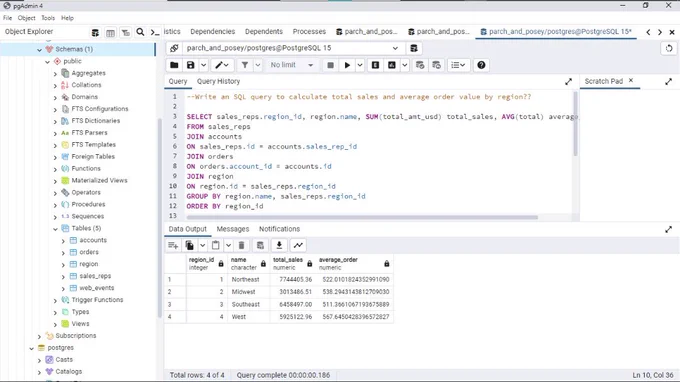Launch the PSQL Tool icon

[155, 32]
